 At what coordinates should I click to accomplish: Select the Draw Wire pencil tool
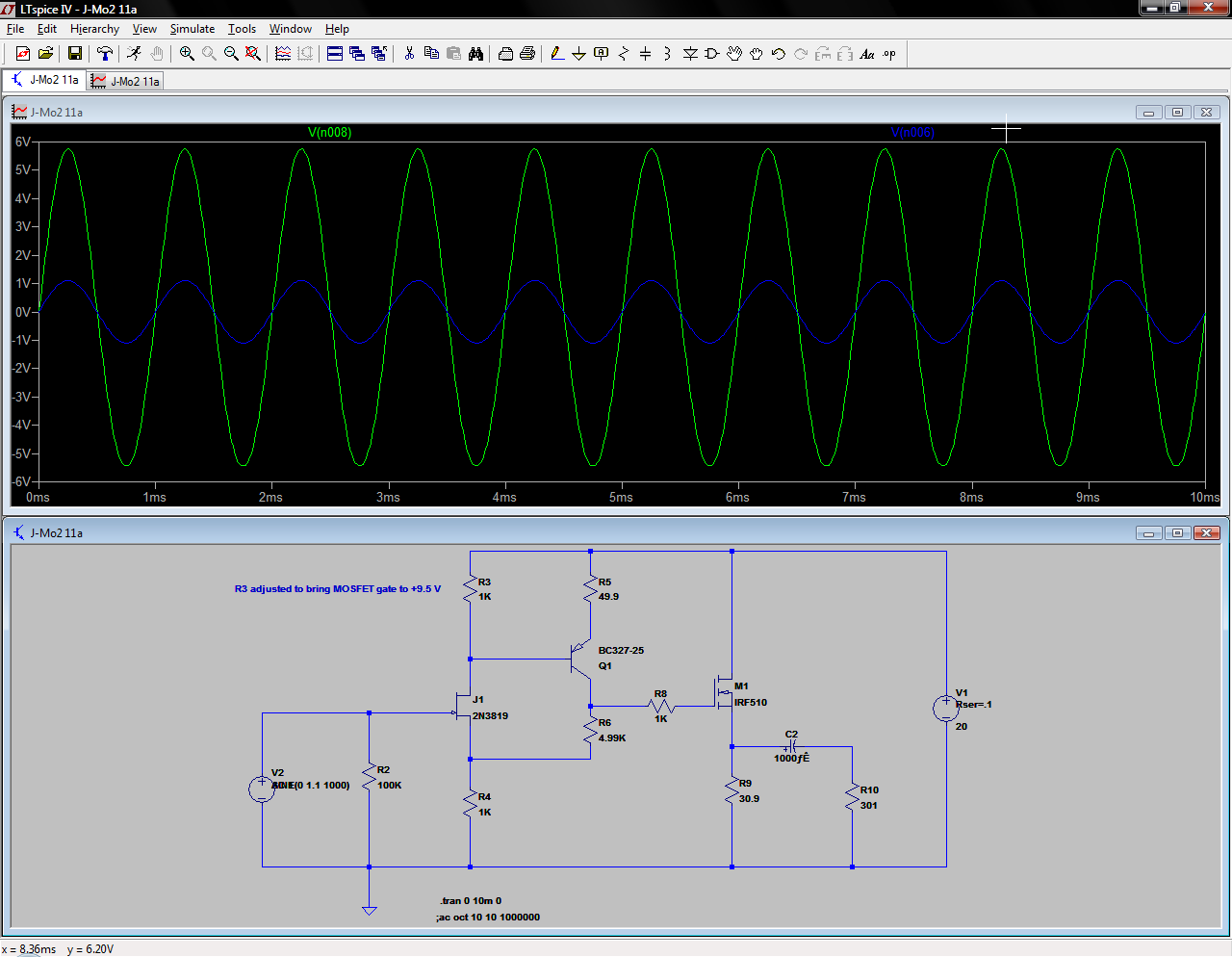coord(557,54)
